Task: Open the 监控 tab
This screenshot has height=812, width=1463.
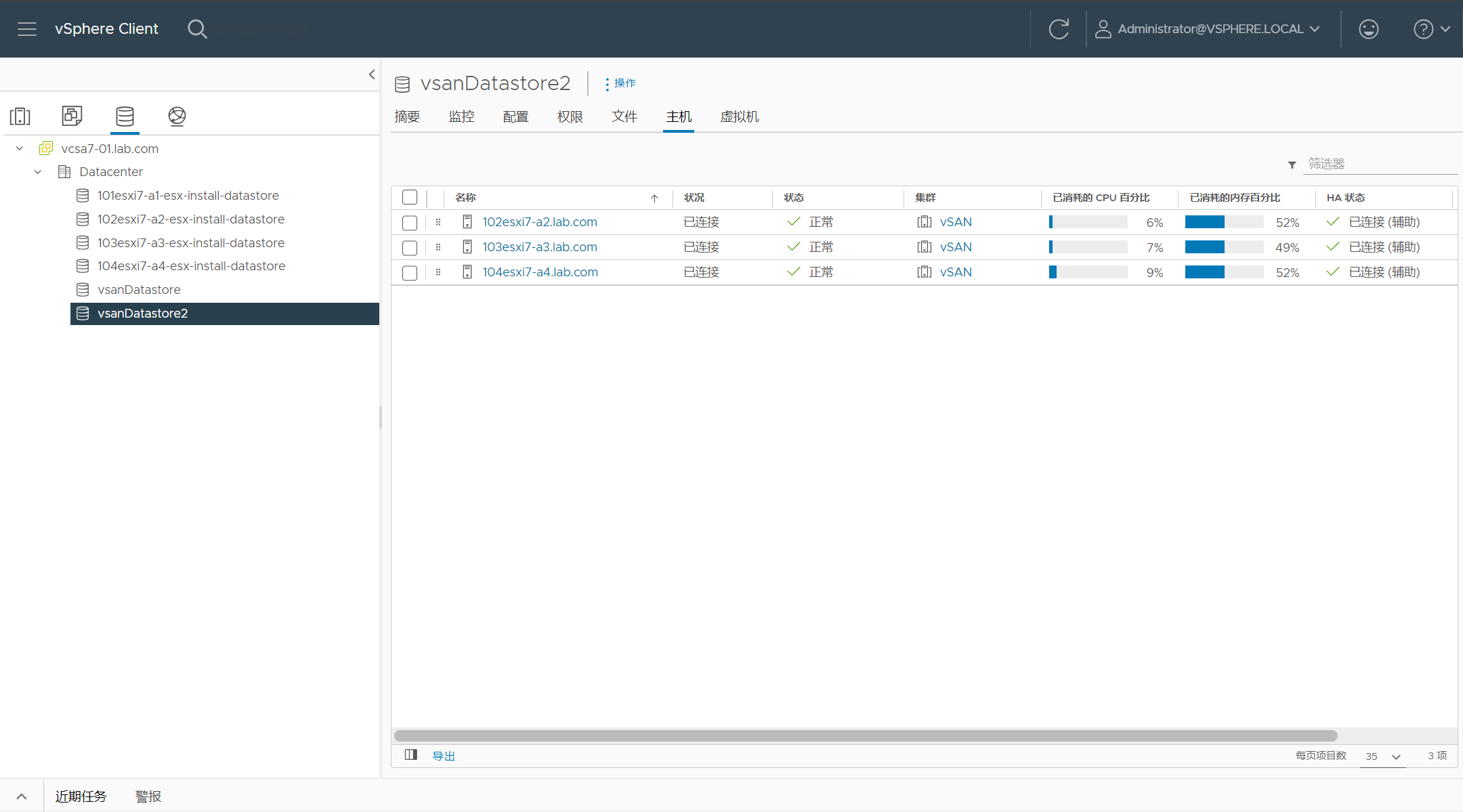Action: click(x=461, y=116)
